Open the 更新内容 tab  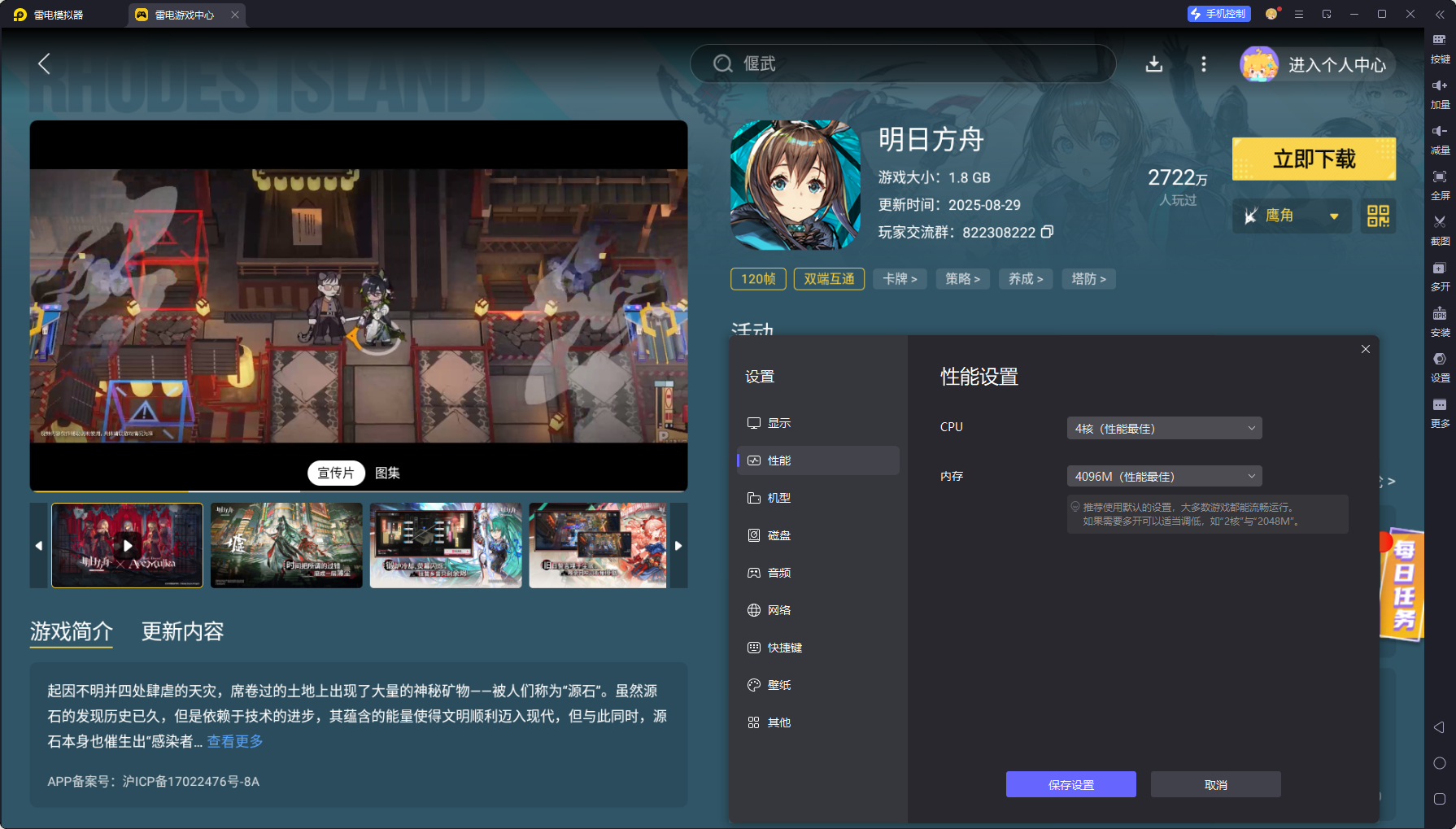[183, 631]
